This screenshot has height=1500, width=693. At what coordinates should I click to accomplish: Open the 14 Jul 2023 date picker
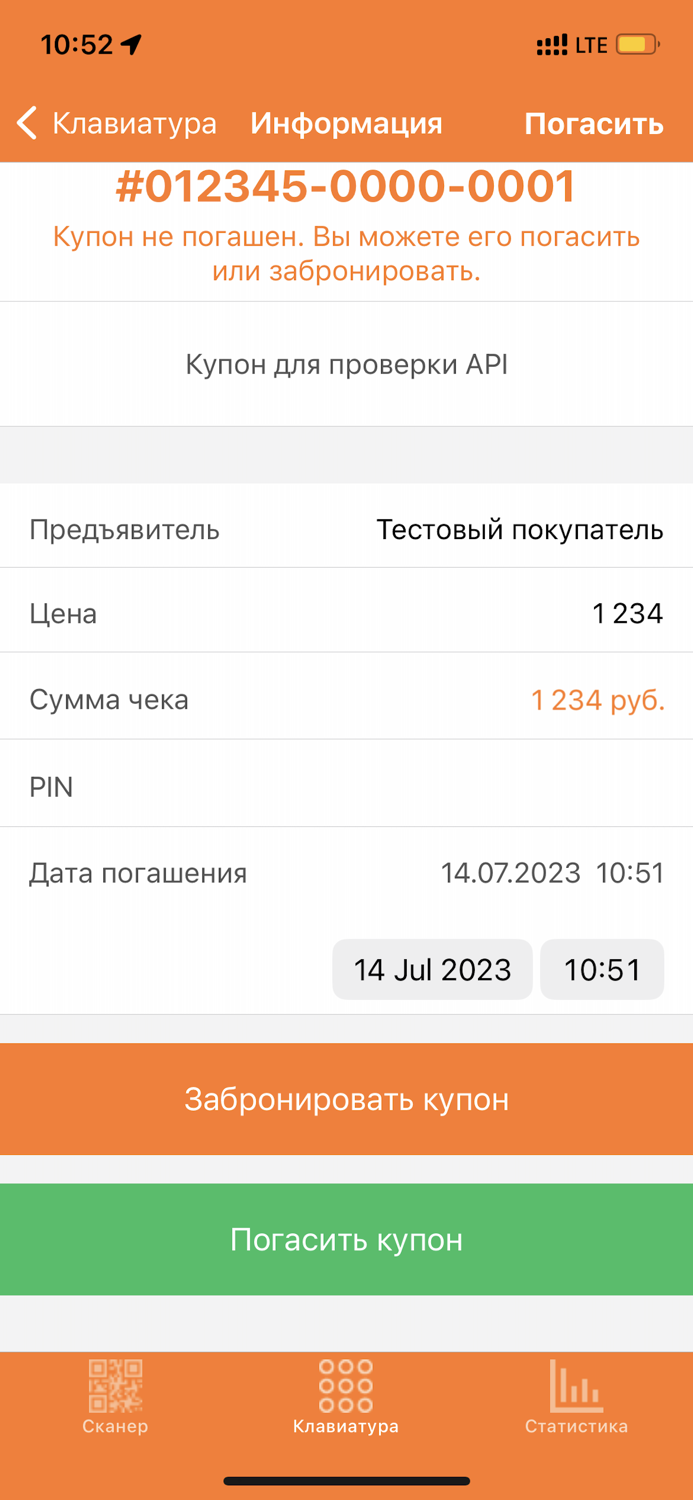coord(432,968)
